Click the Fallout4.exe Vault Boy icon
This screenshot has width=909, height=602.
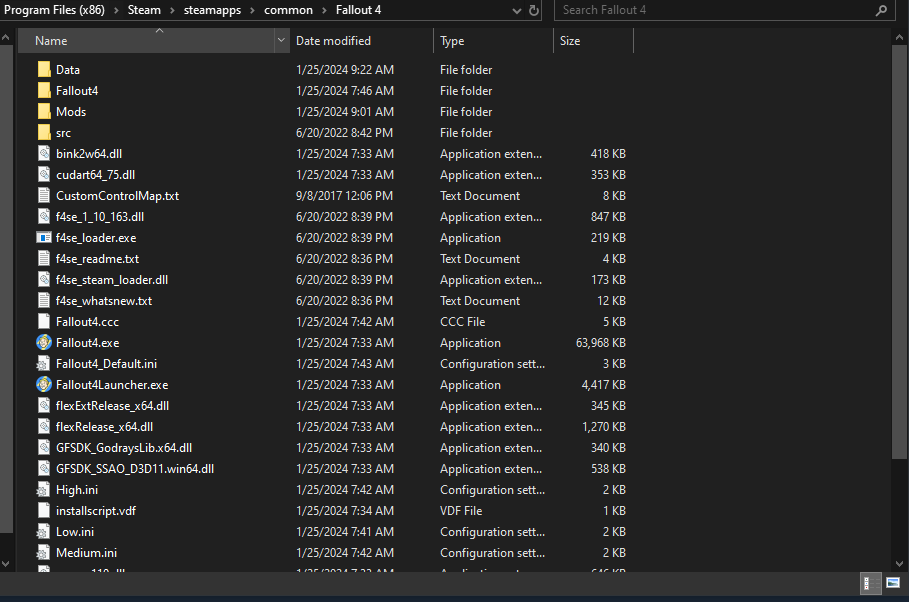click(44, 343)
